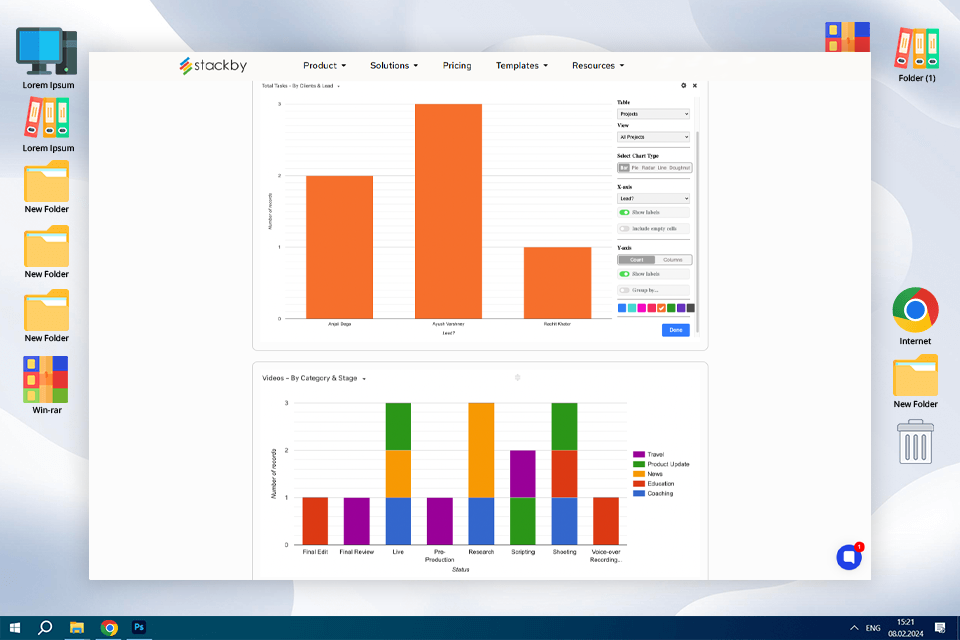Image resolution: width=960 pixels, height=640 pixels.
Task: Expand Total Tasks - By Clients & Lead title menu
Action: pyautogui.click(x=339, y=86)
